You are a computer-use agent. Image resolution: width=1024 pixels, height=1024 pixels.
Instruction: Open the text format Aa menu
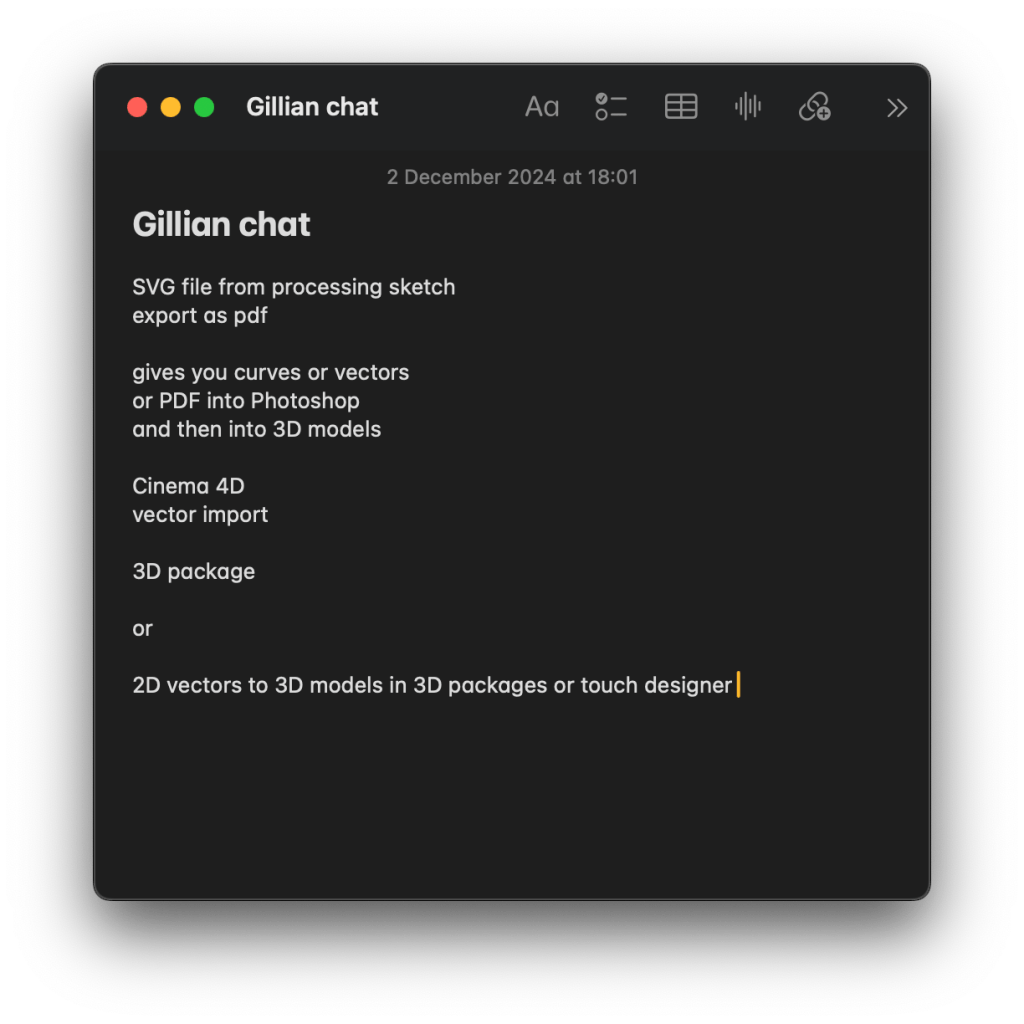click(x=542, y=107)
